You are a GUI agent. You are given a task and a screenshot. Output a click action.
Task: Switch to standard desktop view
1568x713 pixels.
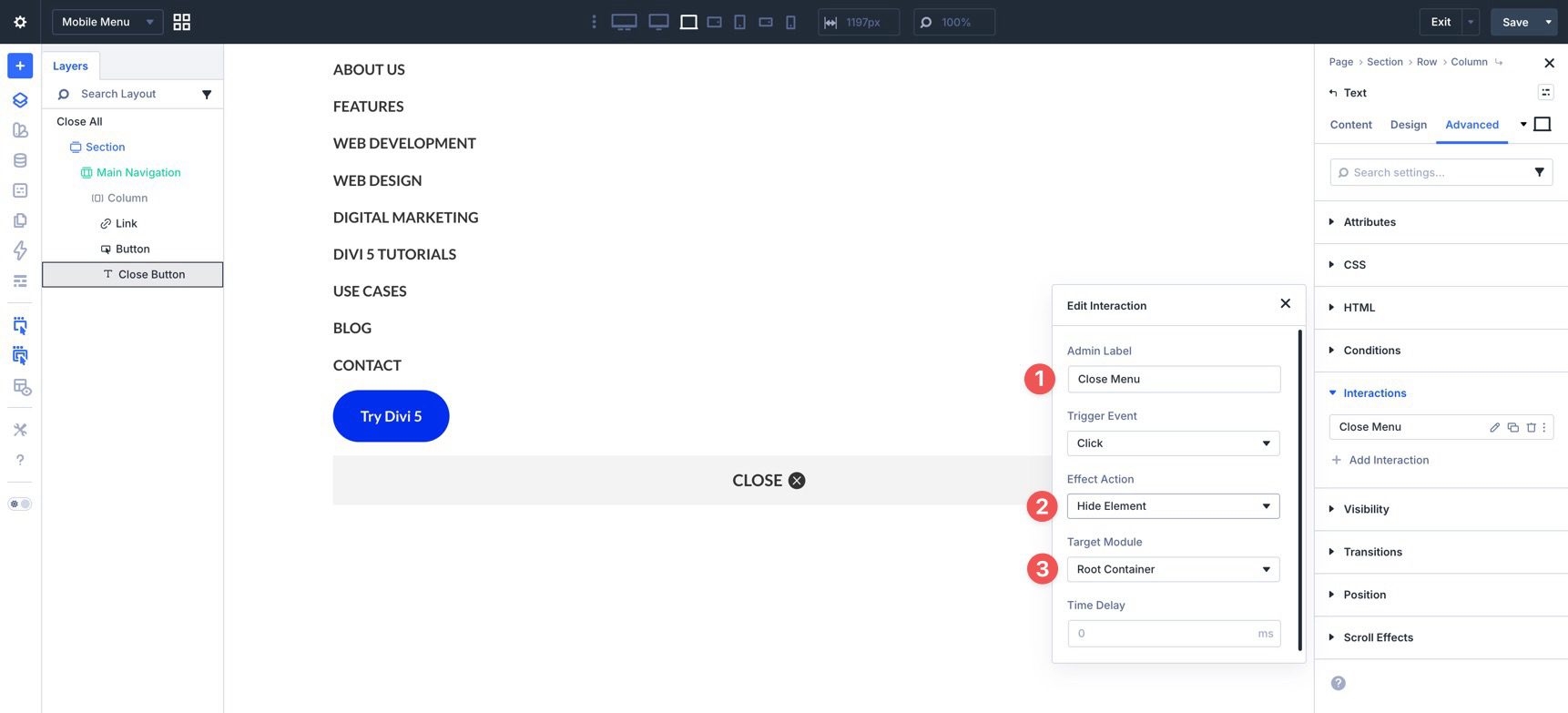(x=658, y=22)
